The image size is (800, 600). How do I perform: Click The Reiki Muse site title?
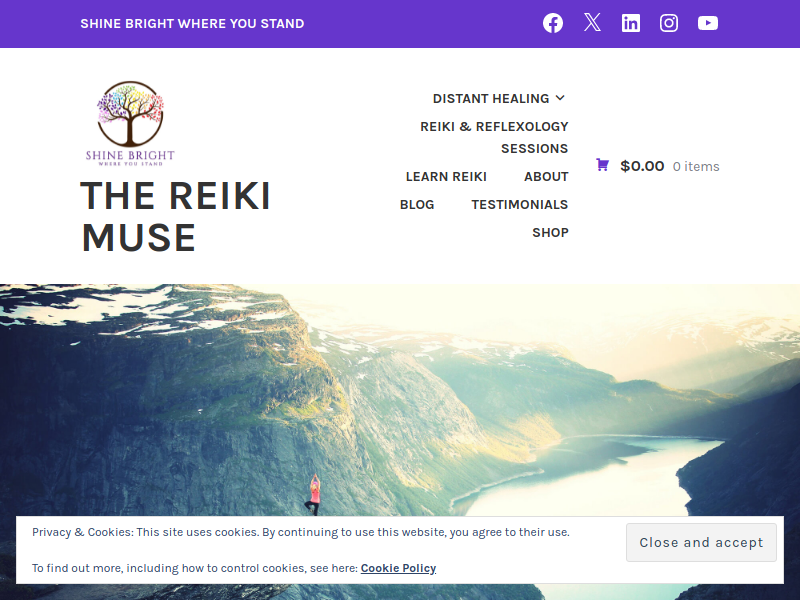point(176,217)
